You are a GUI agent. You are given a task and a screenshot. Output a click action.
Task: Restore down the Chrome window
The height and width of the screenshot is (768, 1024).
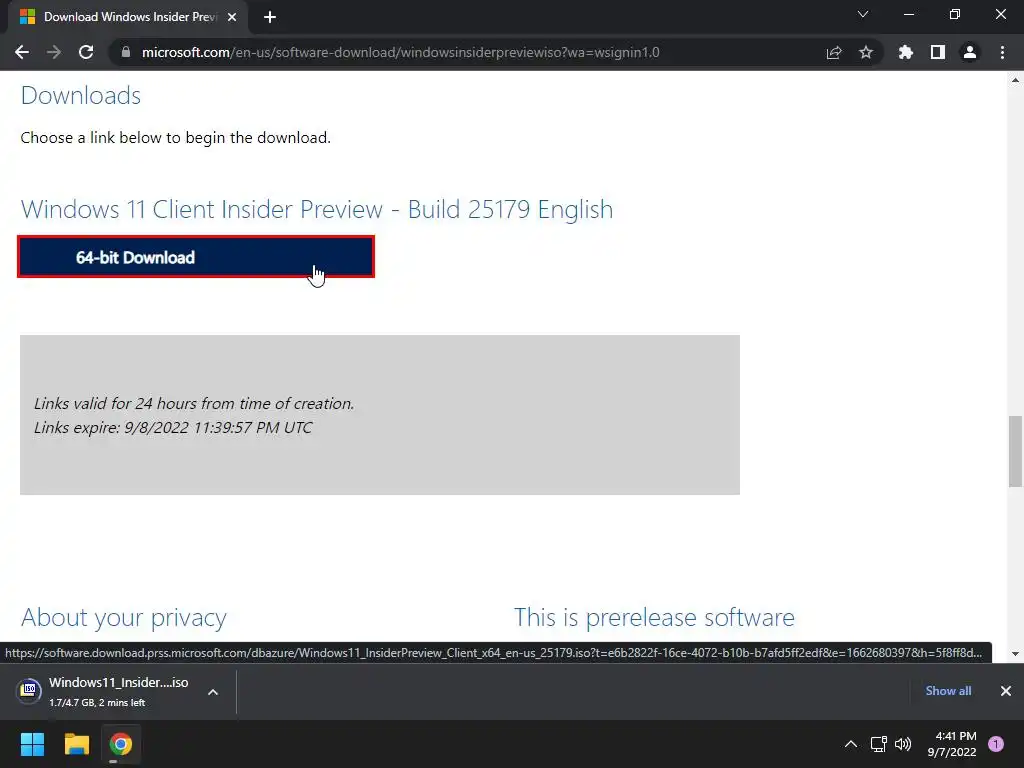[x=955, y=14]
